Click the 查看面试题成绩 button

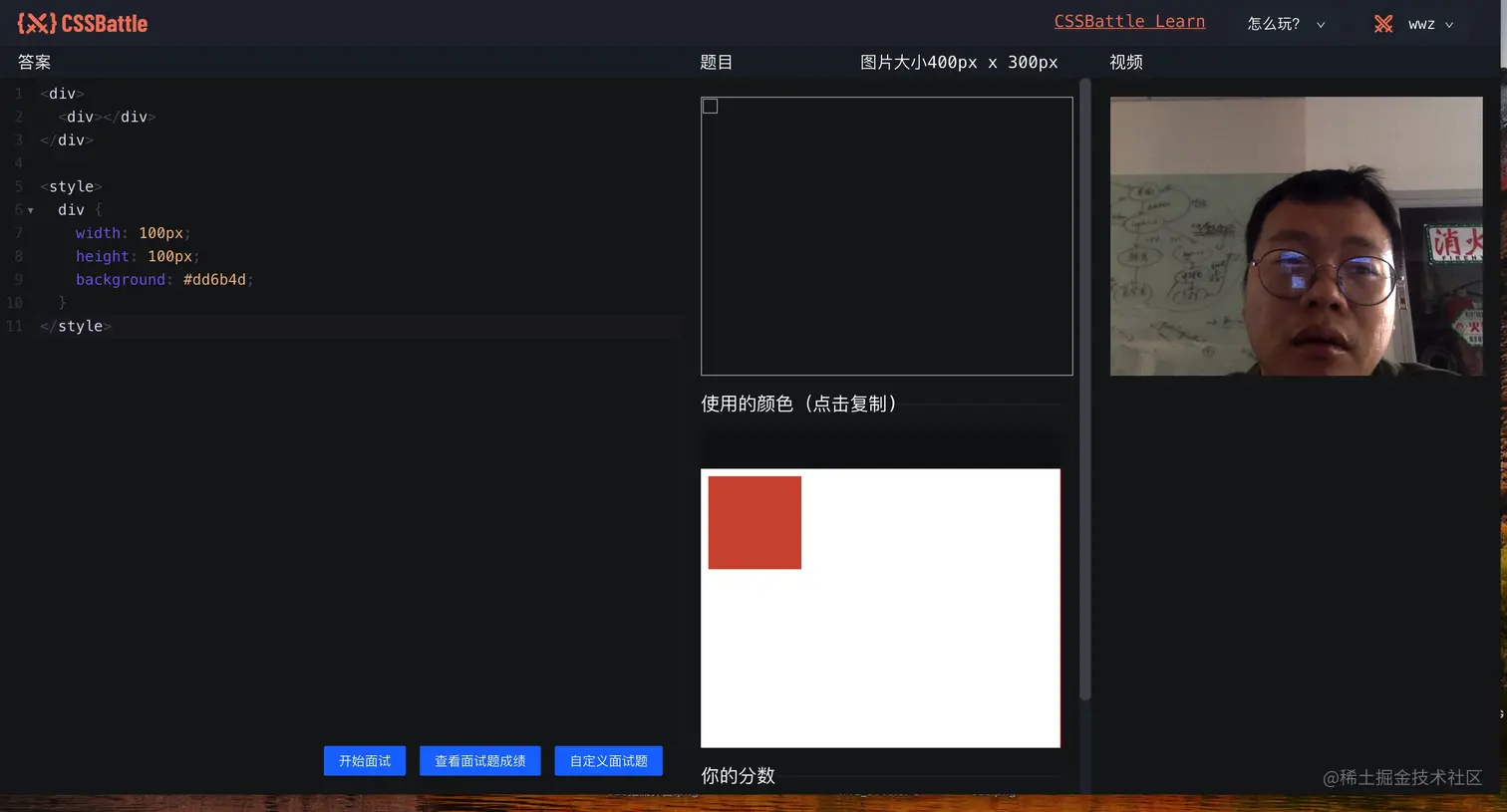click(480, 760)
